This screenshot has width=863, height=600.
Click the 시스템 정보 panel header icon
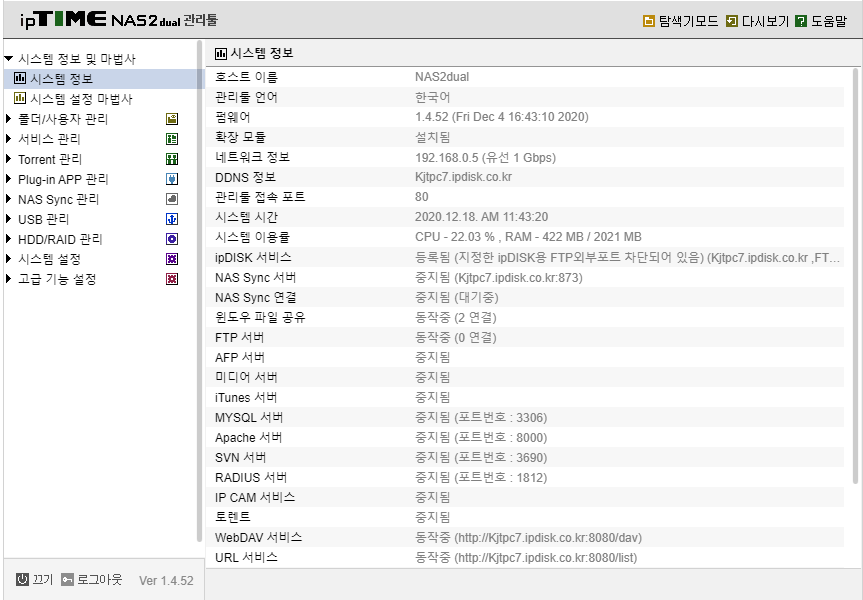point(221,53)
